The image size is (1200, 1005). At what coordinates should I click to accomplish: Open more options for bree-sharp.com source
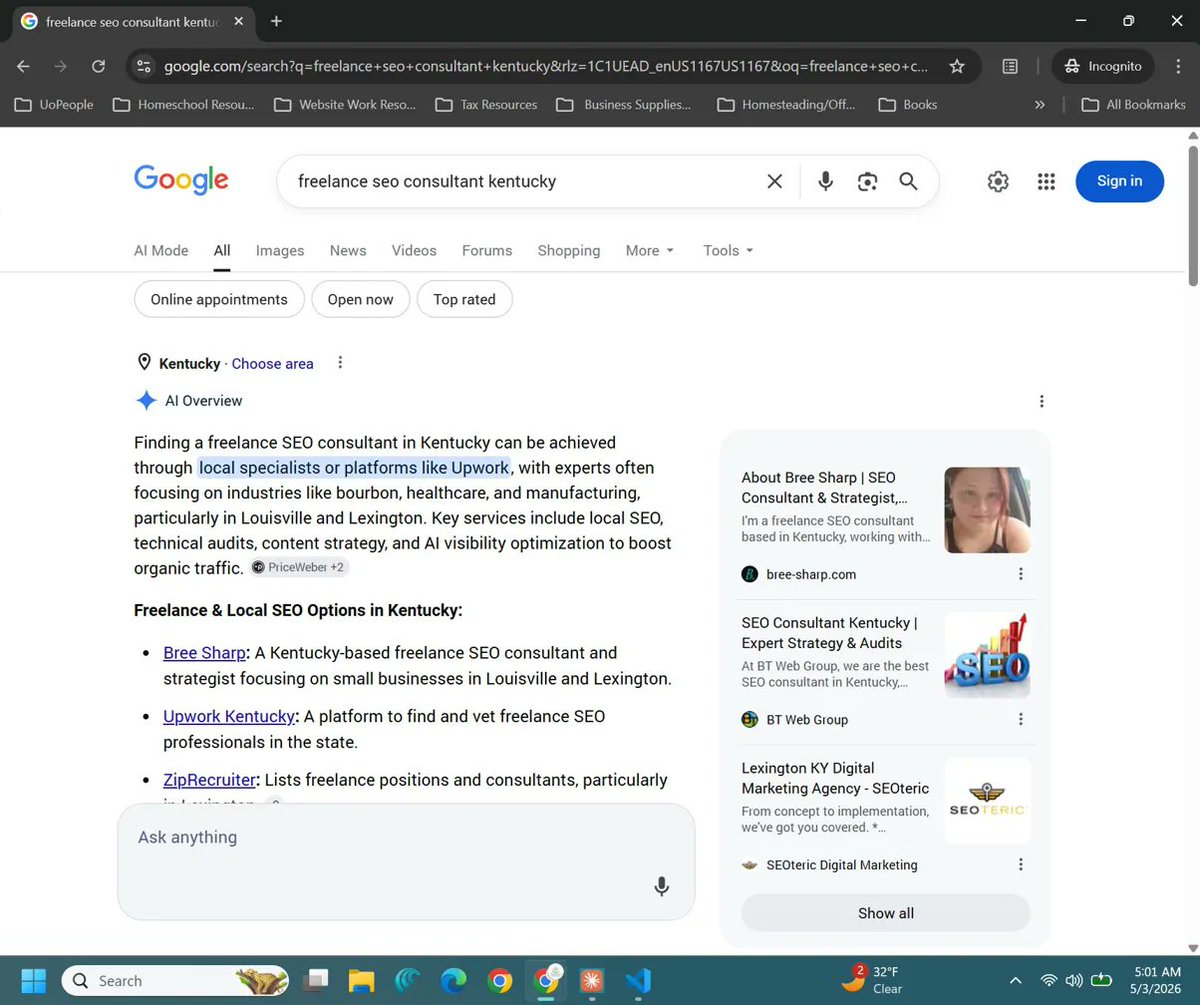point(1021,574)
